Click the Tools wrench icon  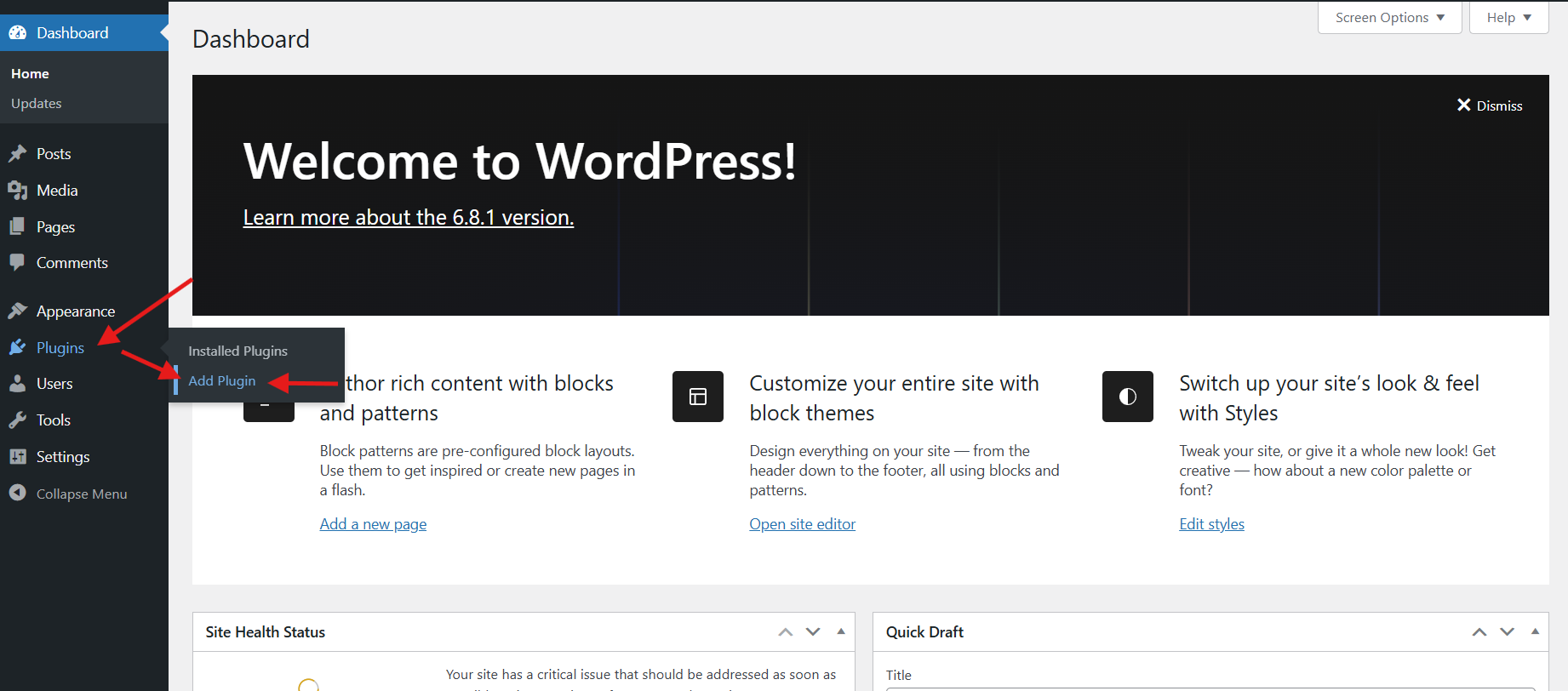coord(17,420)
